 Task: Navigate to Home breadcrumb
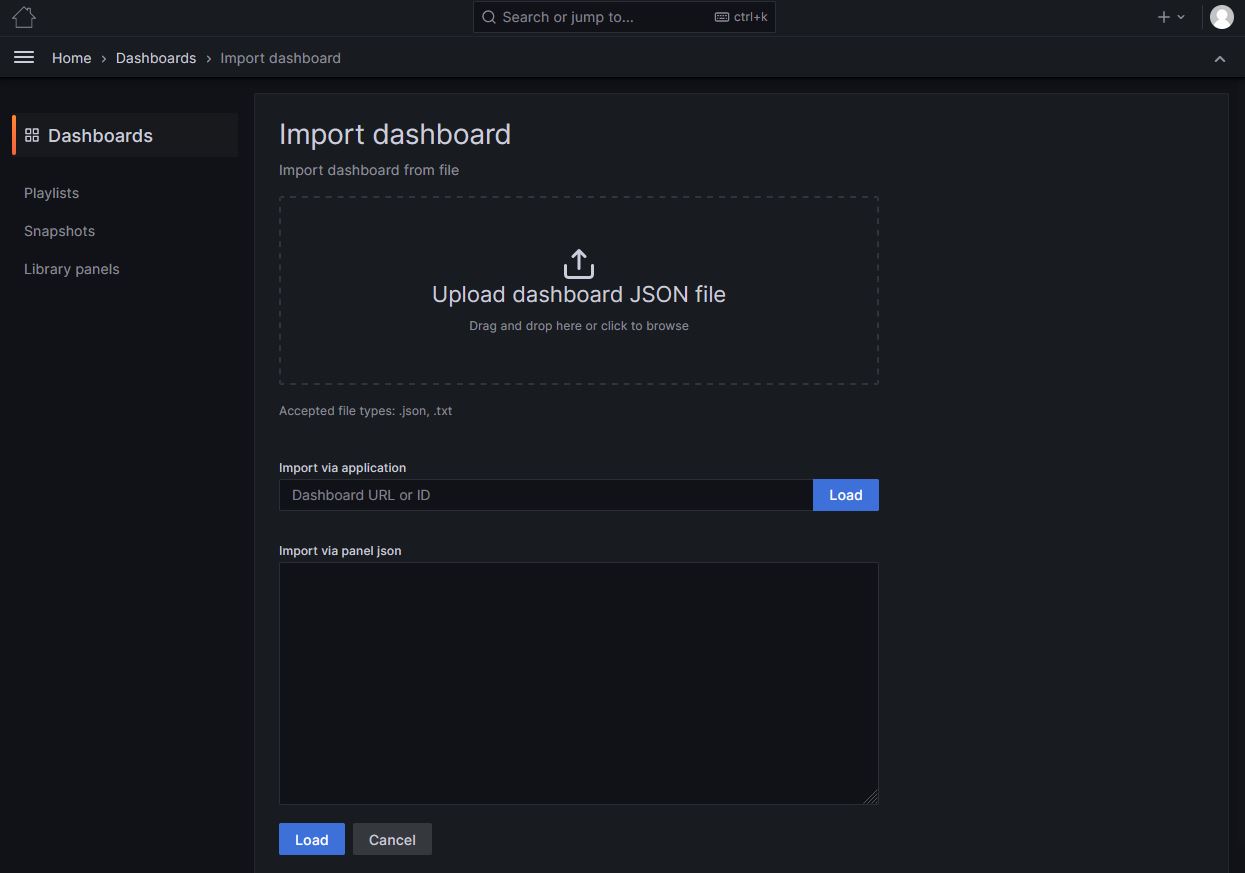tap(71, 58)
